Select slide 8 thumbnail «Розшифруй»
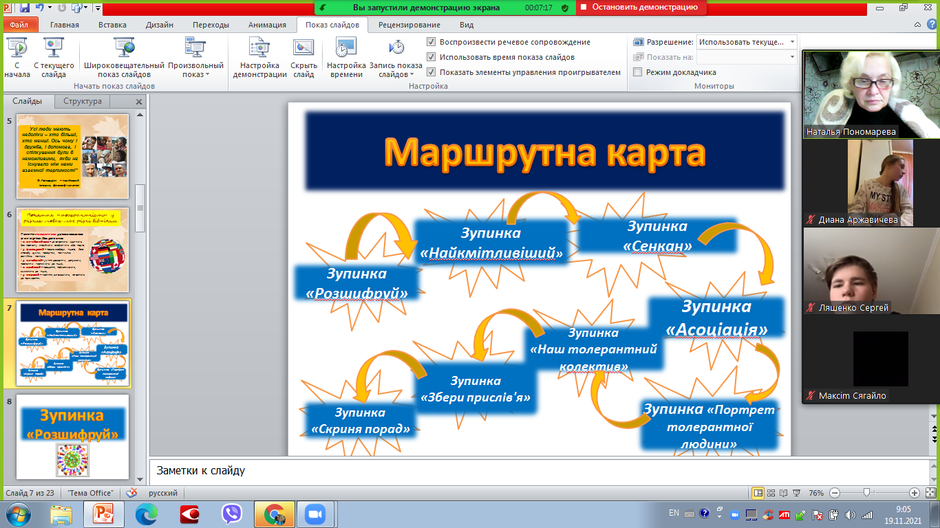Image resolution: width=940 pixels, height=528 pixels. click(x=73, y=436)
